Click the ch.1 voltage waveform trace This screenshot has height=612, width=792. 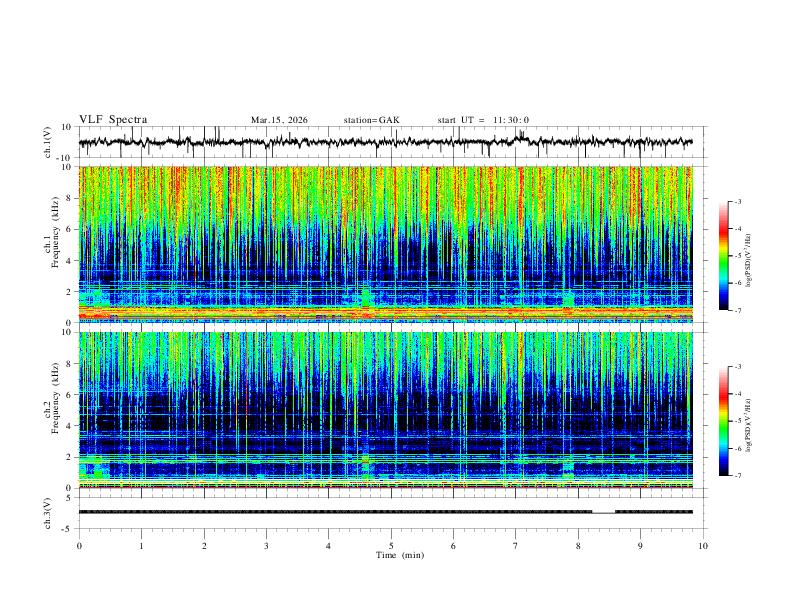385,142
